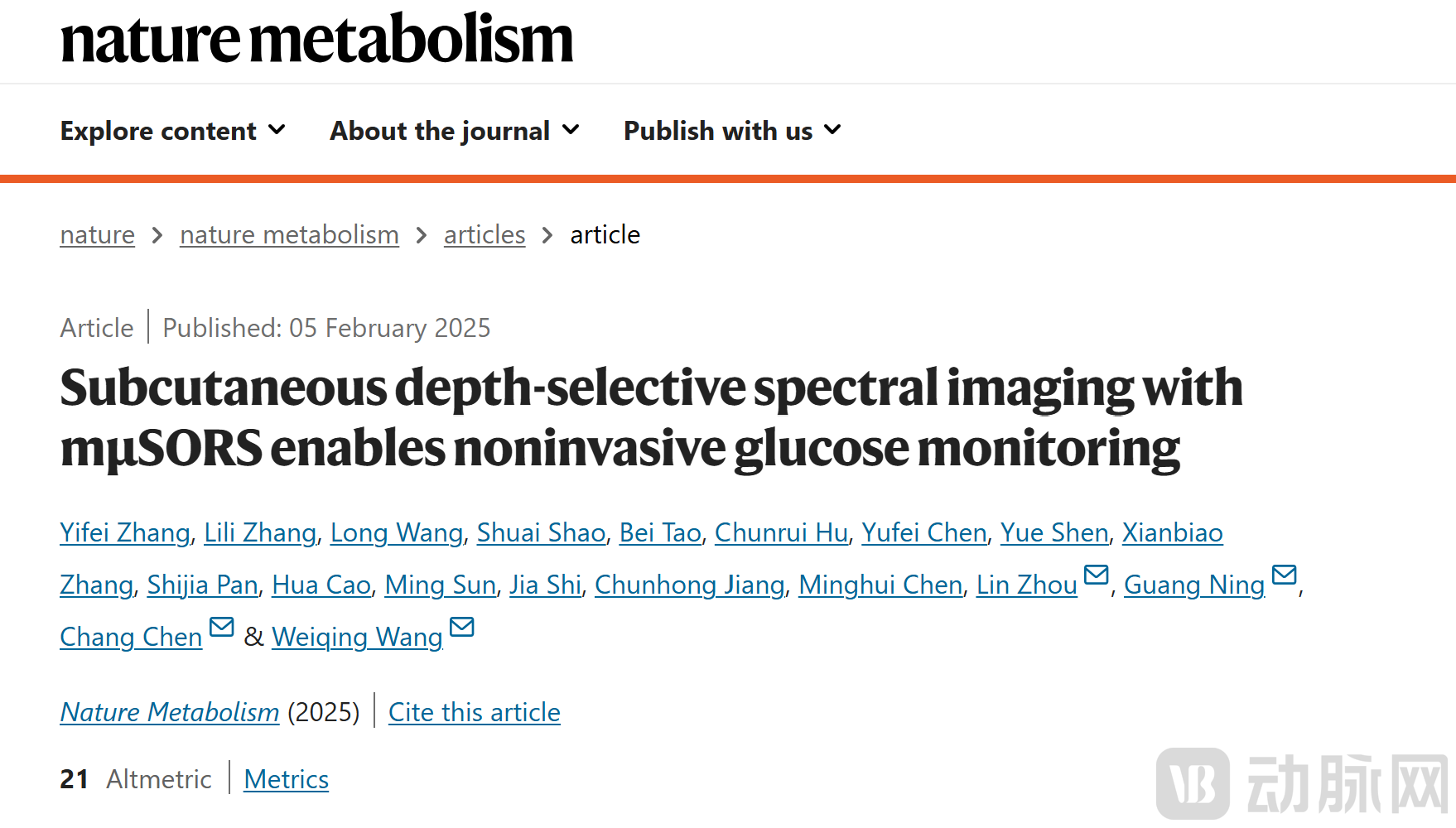Click the Nature Metabolism journal link
Image resolution: width=1456 pixels, height=828 pixels.
pyautogui.click(x=170, y=712)
